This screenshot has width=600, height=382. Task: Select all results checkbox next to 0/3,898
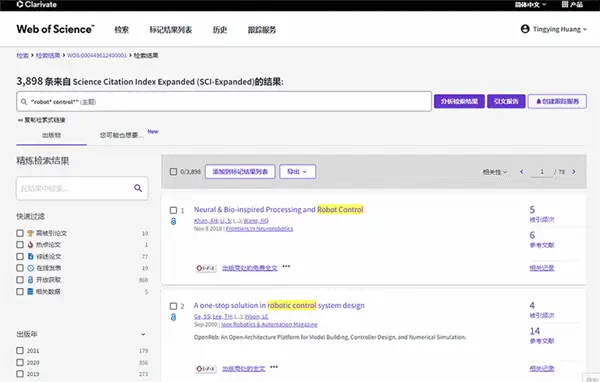pyautogui.click(x=173, y=171)
